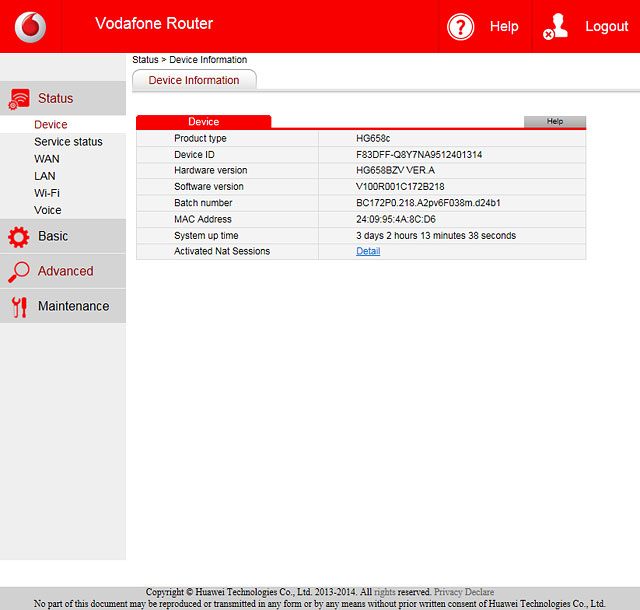Go to Wi-Fi status page
Image resolution: width=640 pixels, height=610 pixels.
47,193
